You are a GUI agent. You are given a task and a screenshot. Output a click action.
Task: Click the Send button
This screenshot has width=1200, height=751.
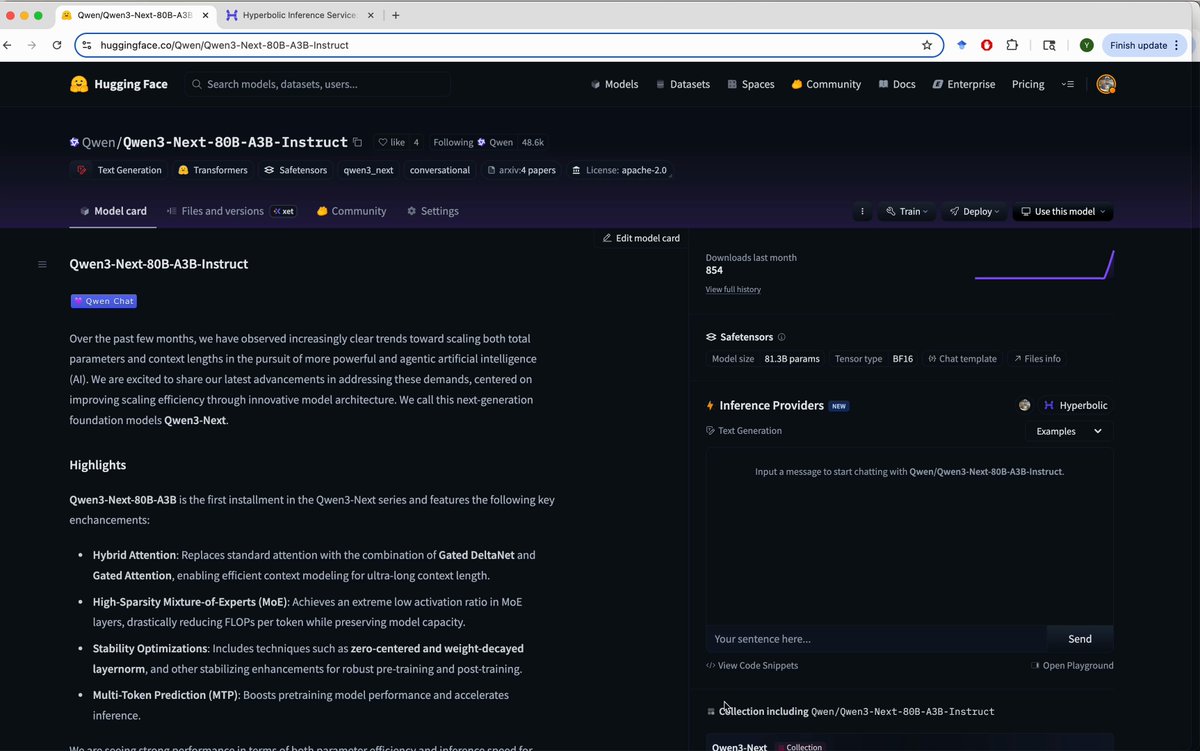[1080, 639]
